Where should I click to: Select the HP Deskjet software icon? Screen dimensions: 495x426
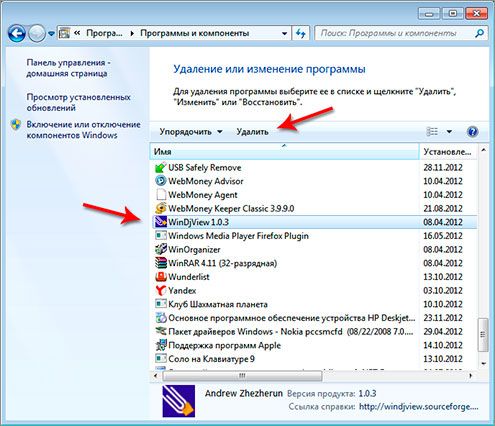tap(161, 318)
